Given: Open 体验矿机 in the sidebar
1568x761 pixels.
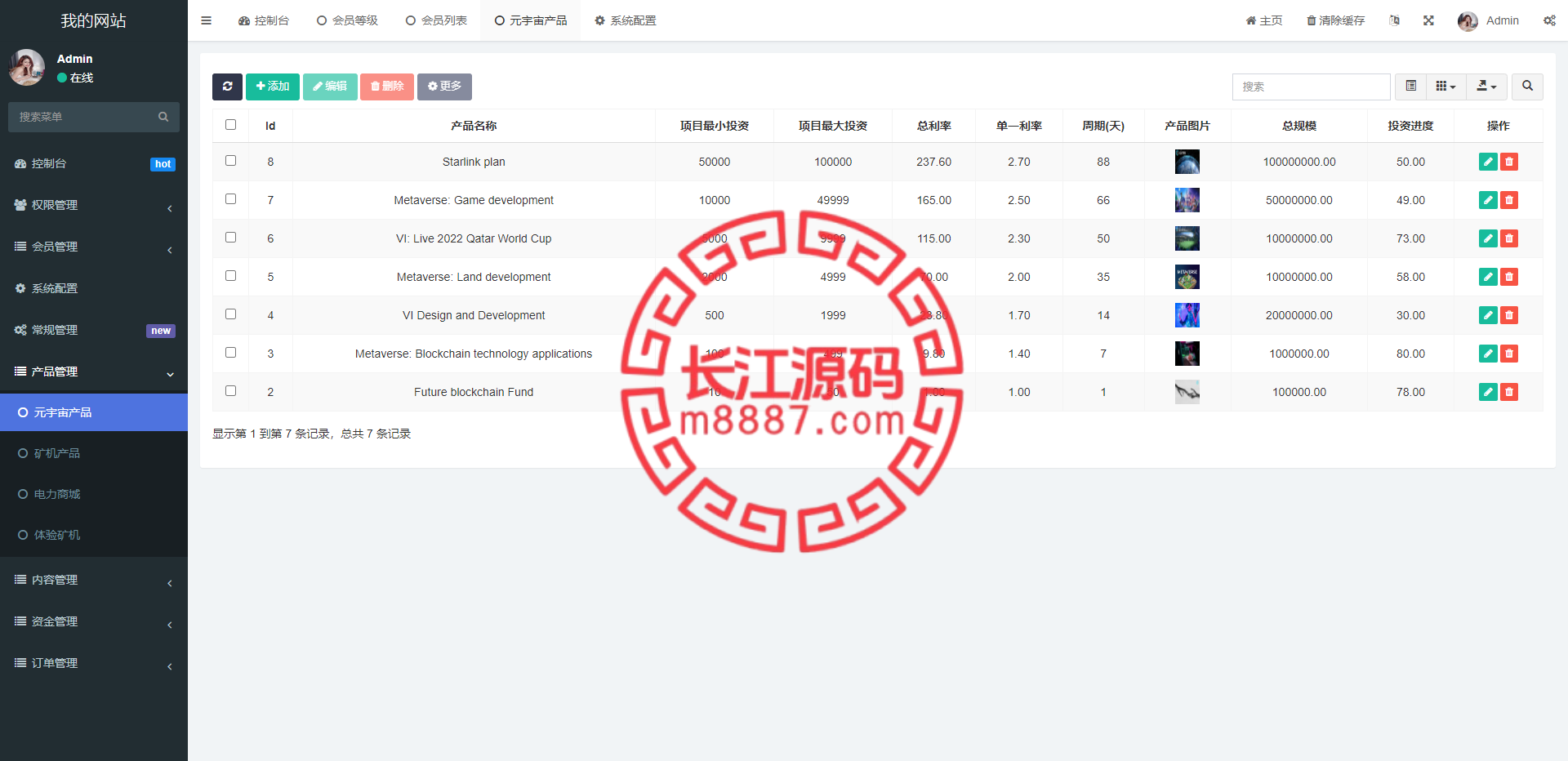Looking at the screenshot, I should tap(94, 535).
